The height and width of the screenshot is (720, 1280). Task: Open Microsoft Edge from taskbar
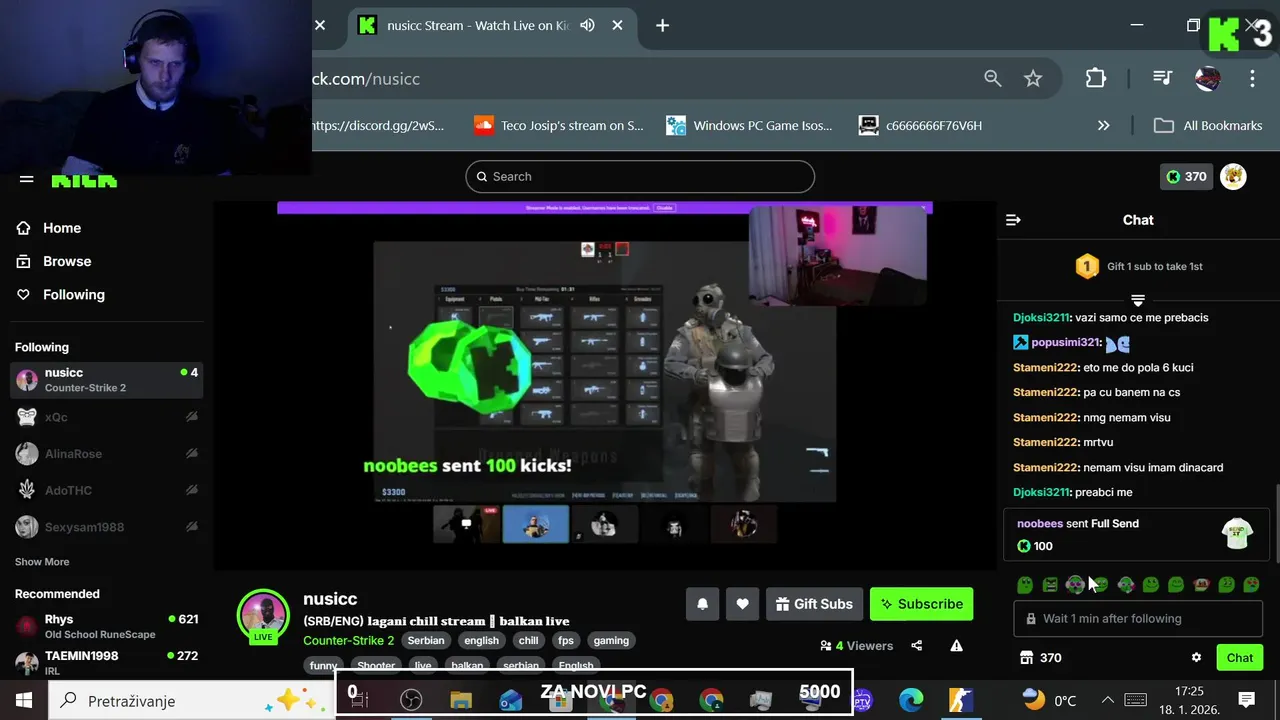point(911,700)
